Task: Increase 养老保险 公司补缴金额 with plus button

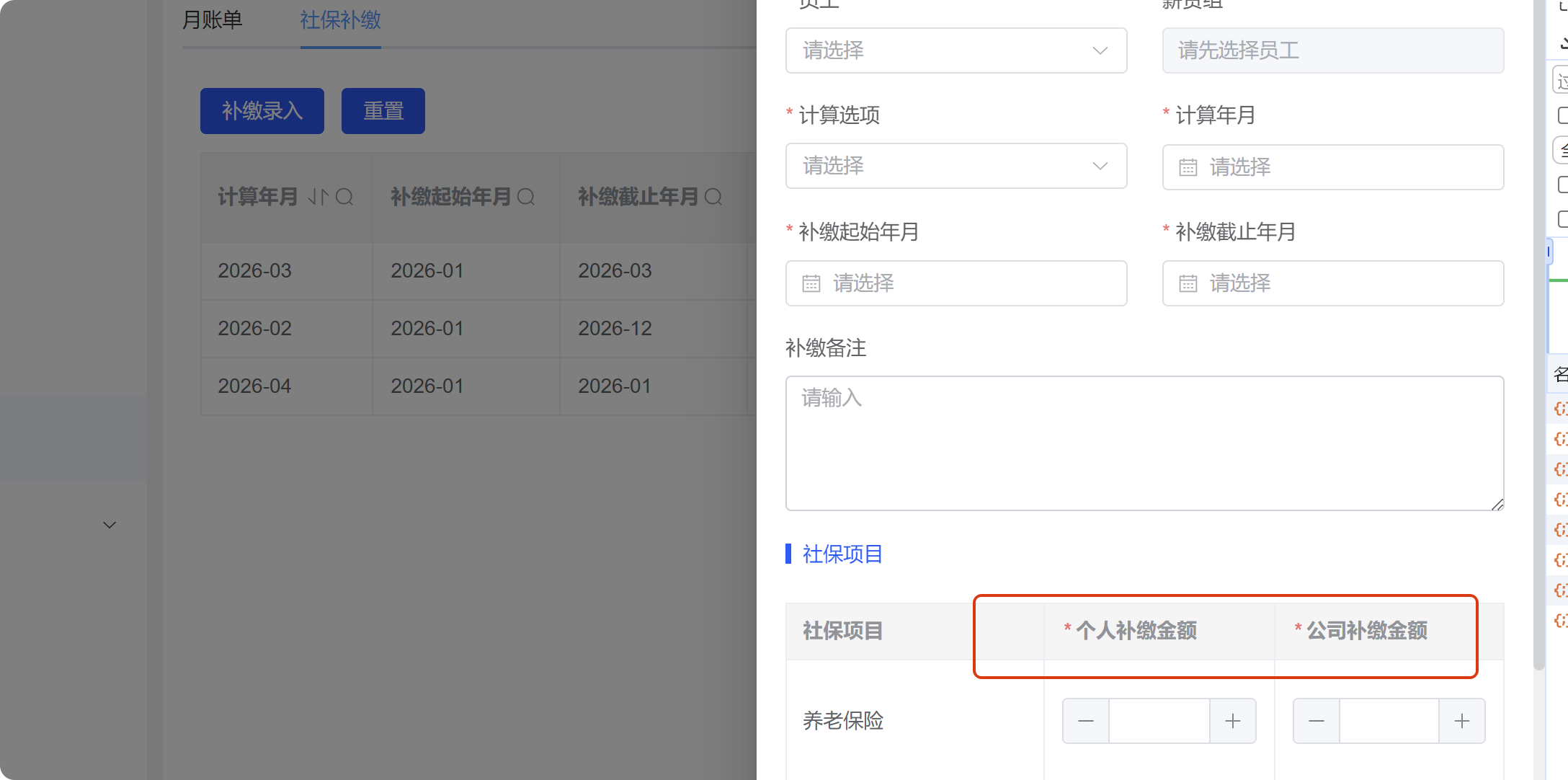Action: pos(1462,721)
